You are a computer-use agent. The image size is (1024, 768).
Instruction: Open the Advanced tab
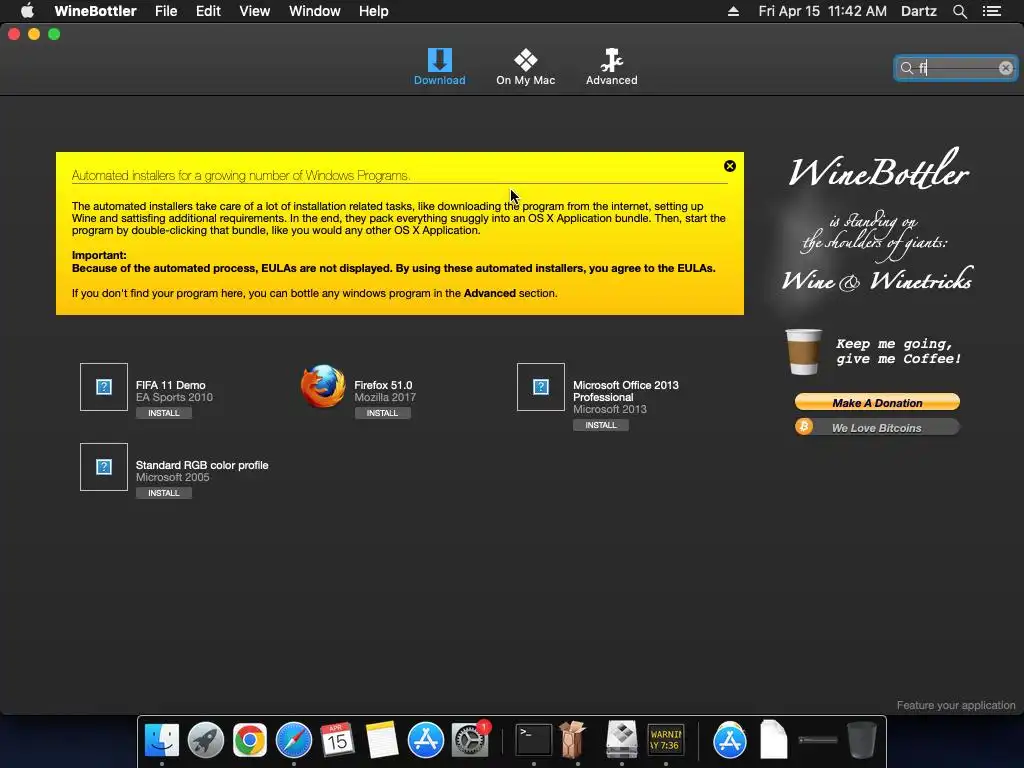[x=611, y=67]
